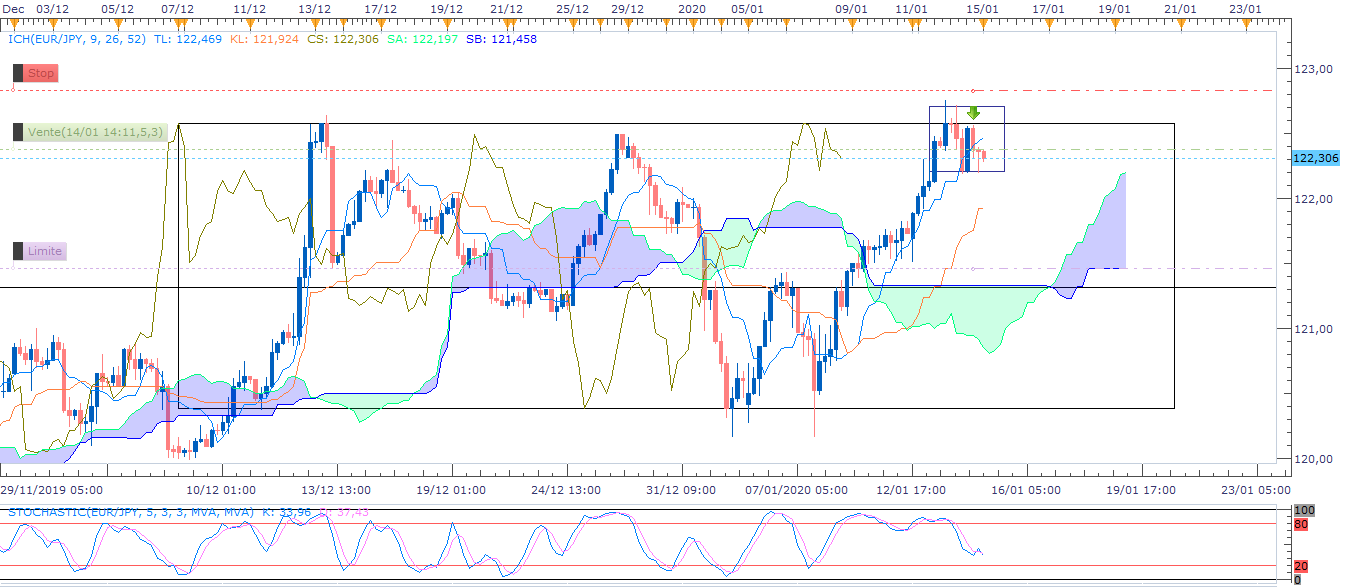The image size is (1349, 588).
Task: Click the 07/01/2020 05:00 time axis label
Action: coord(797,490)
